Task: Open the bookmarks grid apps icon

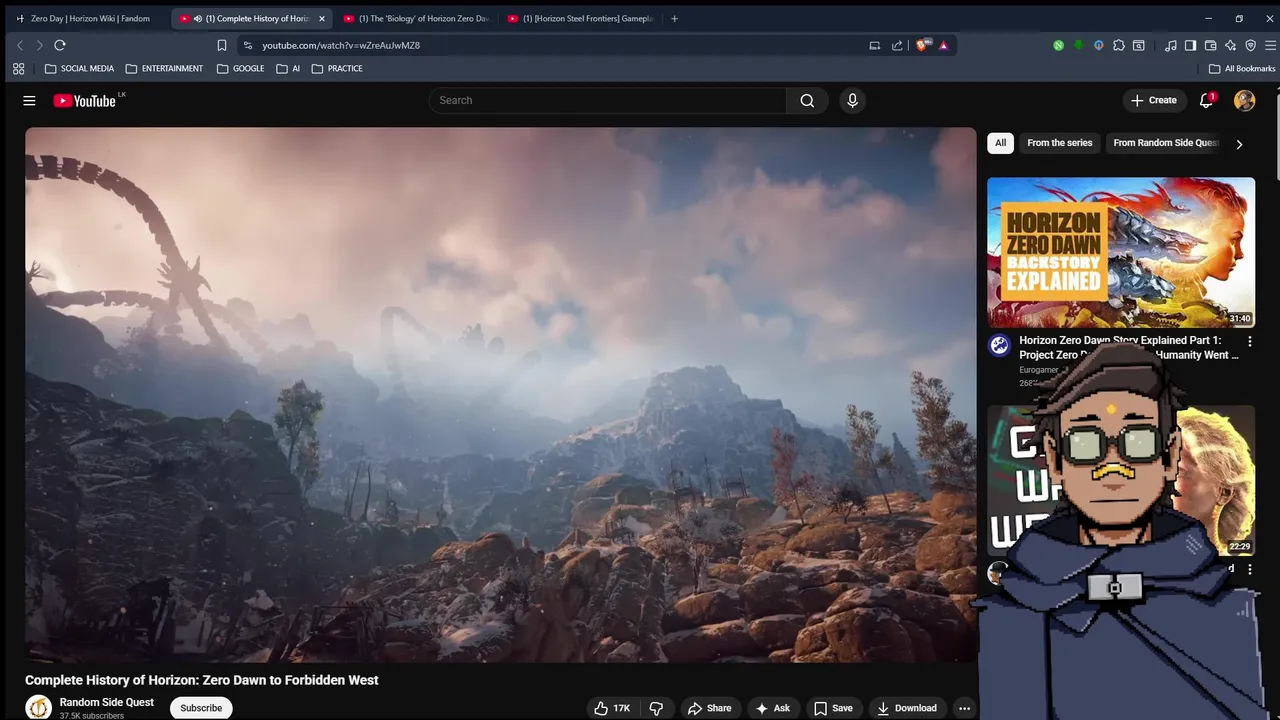Action: (x=18, y=69)
